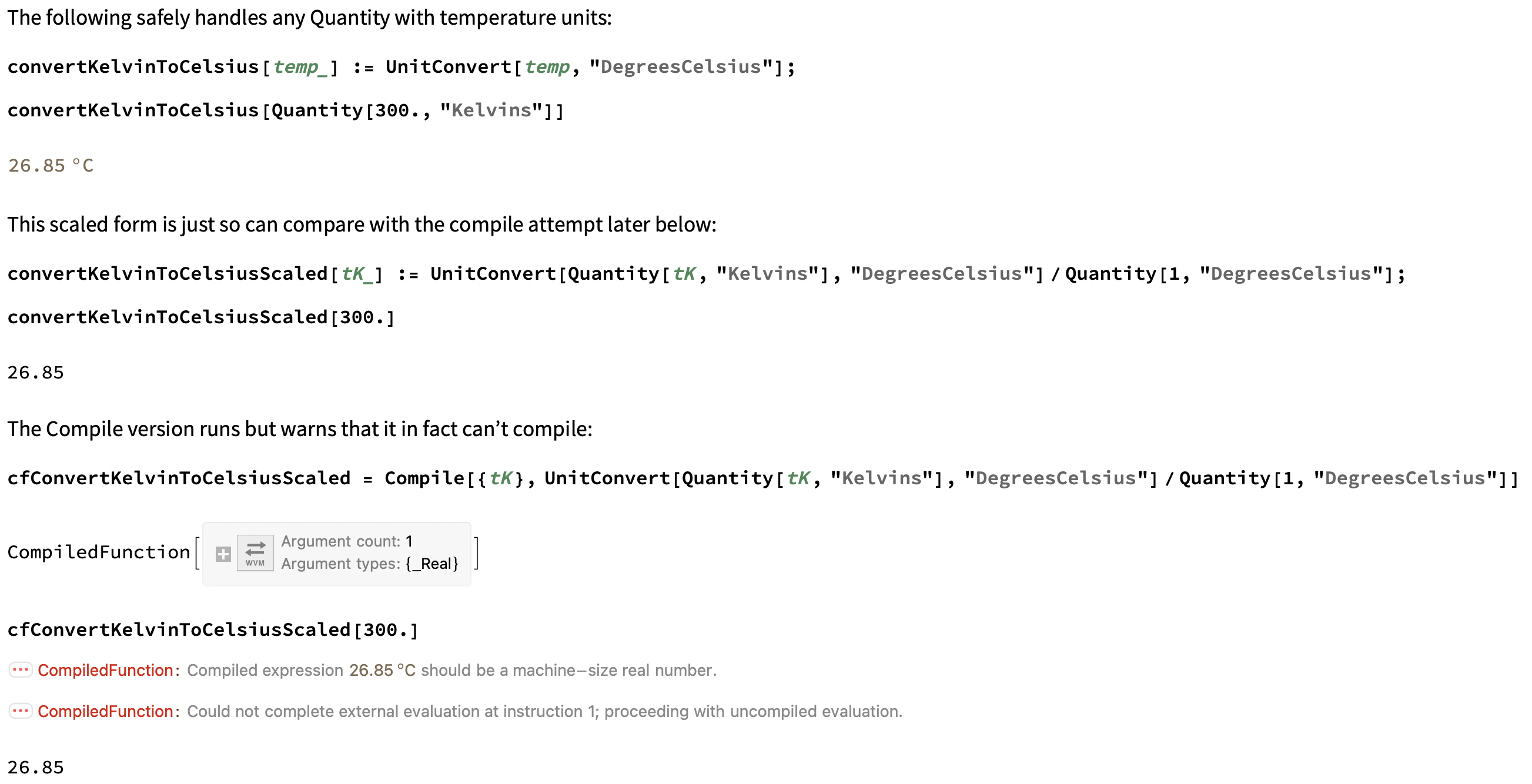This screenshot has width=1532, height=784.
Task: Open ellipsis icon beside machine-size real number message
Action: point(20,670)
